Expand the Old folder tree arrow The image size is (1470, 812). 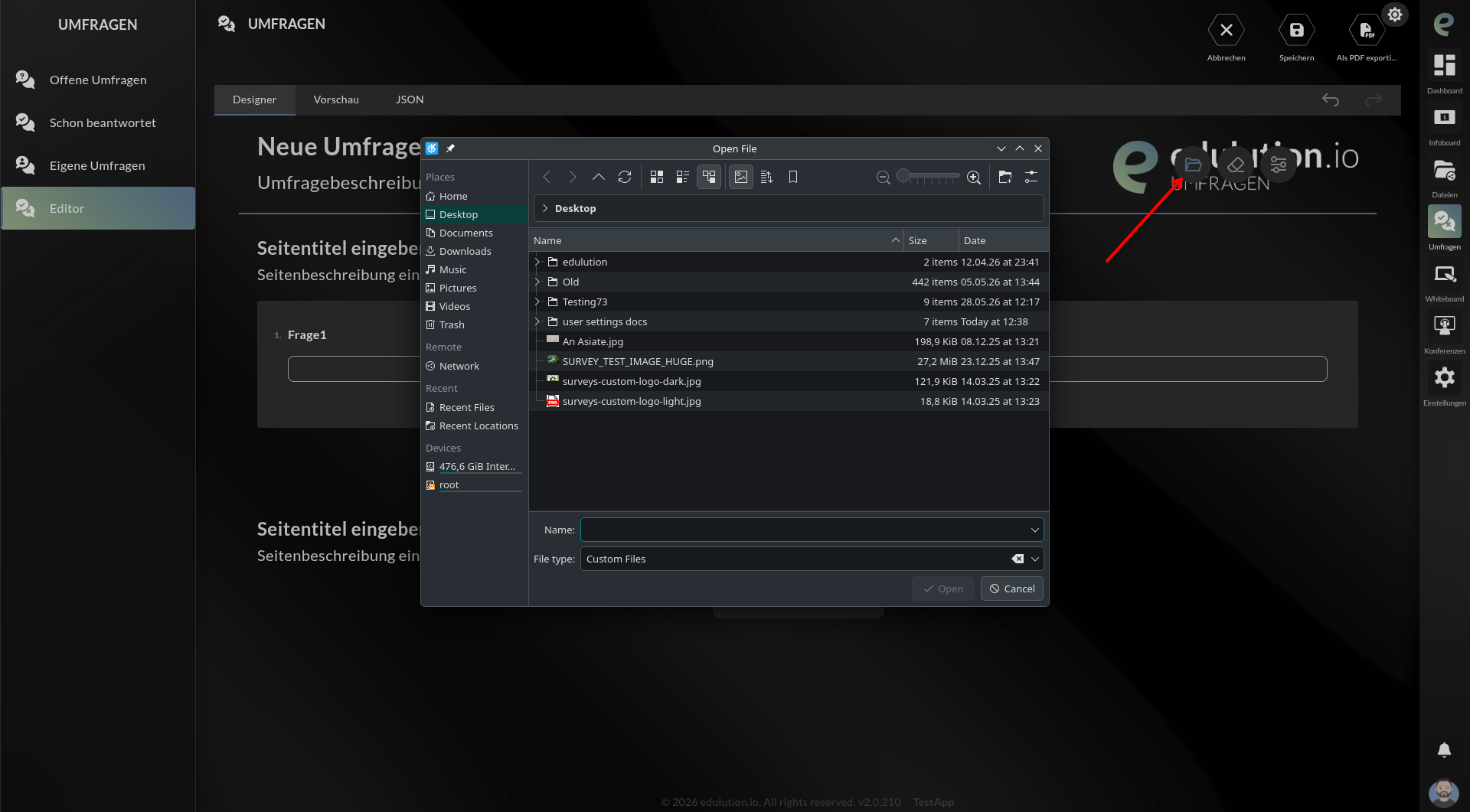537,282
